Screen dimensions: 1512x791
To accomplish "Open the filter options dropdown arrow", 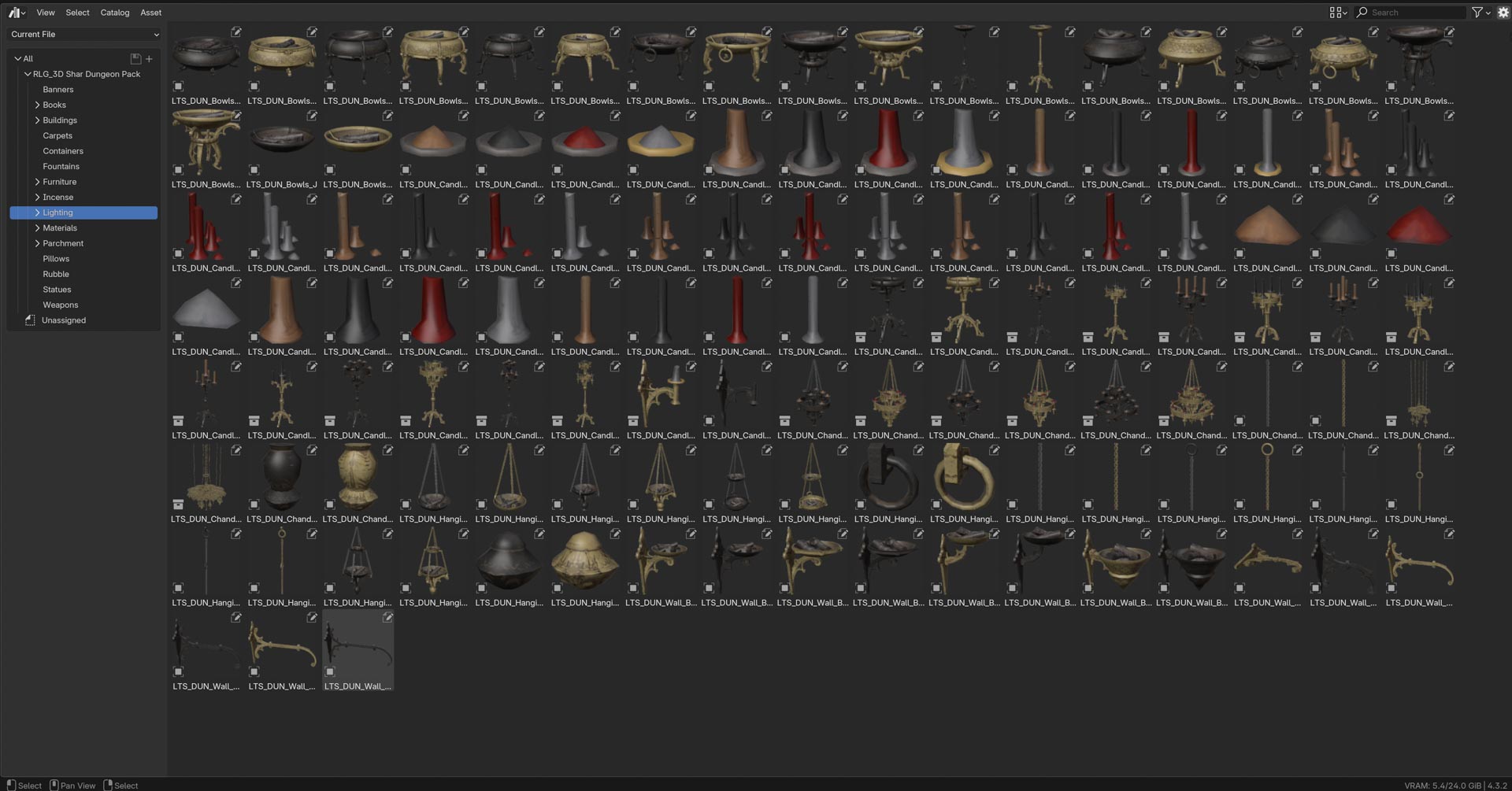I will tap(1488, 13).
